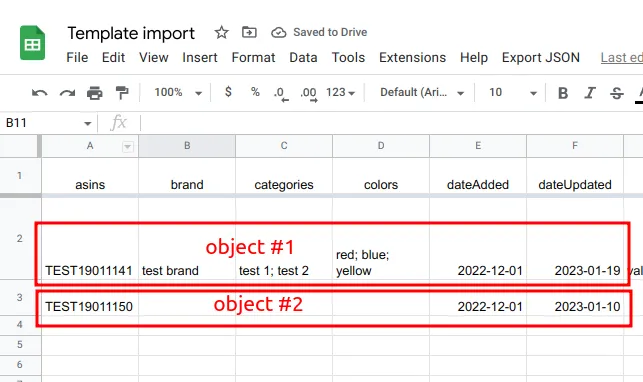Focus the formula bar input
643x382 pixels.
(392, 123)
